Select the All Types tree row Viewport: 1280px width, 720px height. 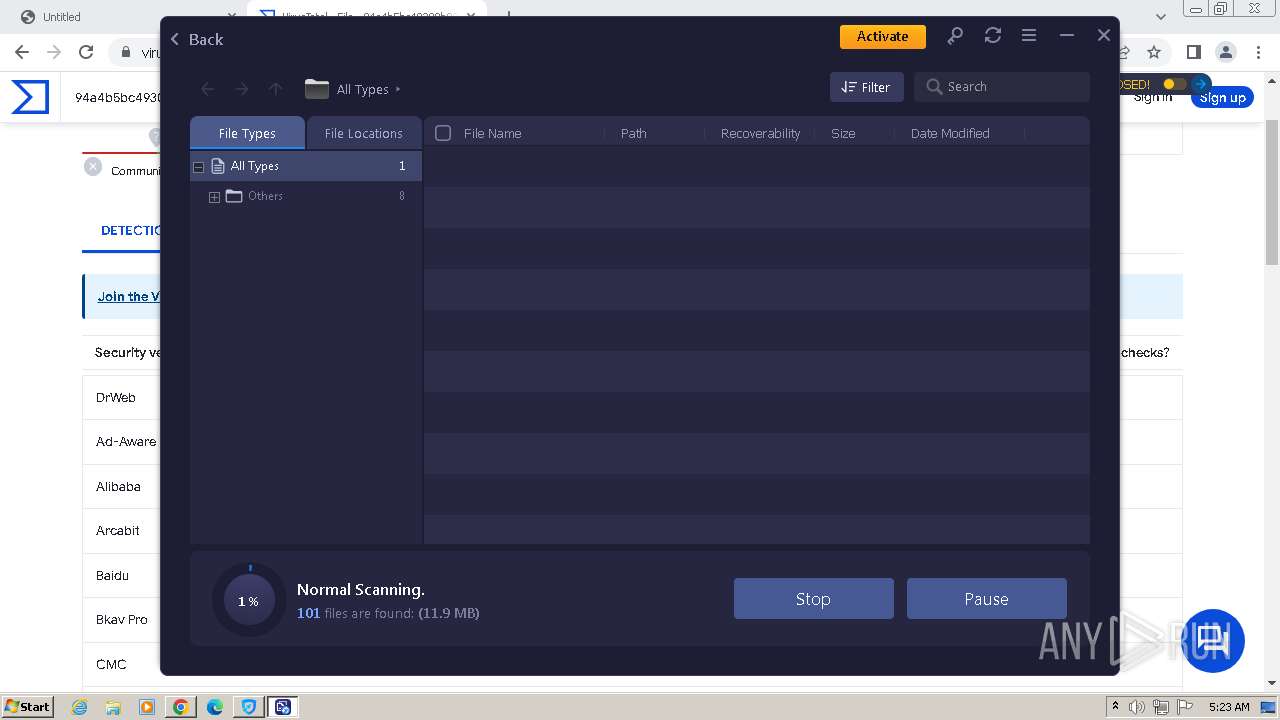306,166
